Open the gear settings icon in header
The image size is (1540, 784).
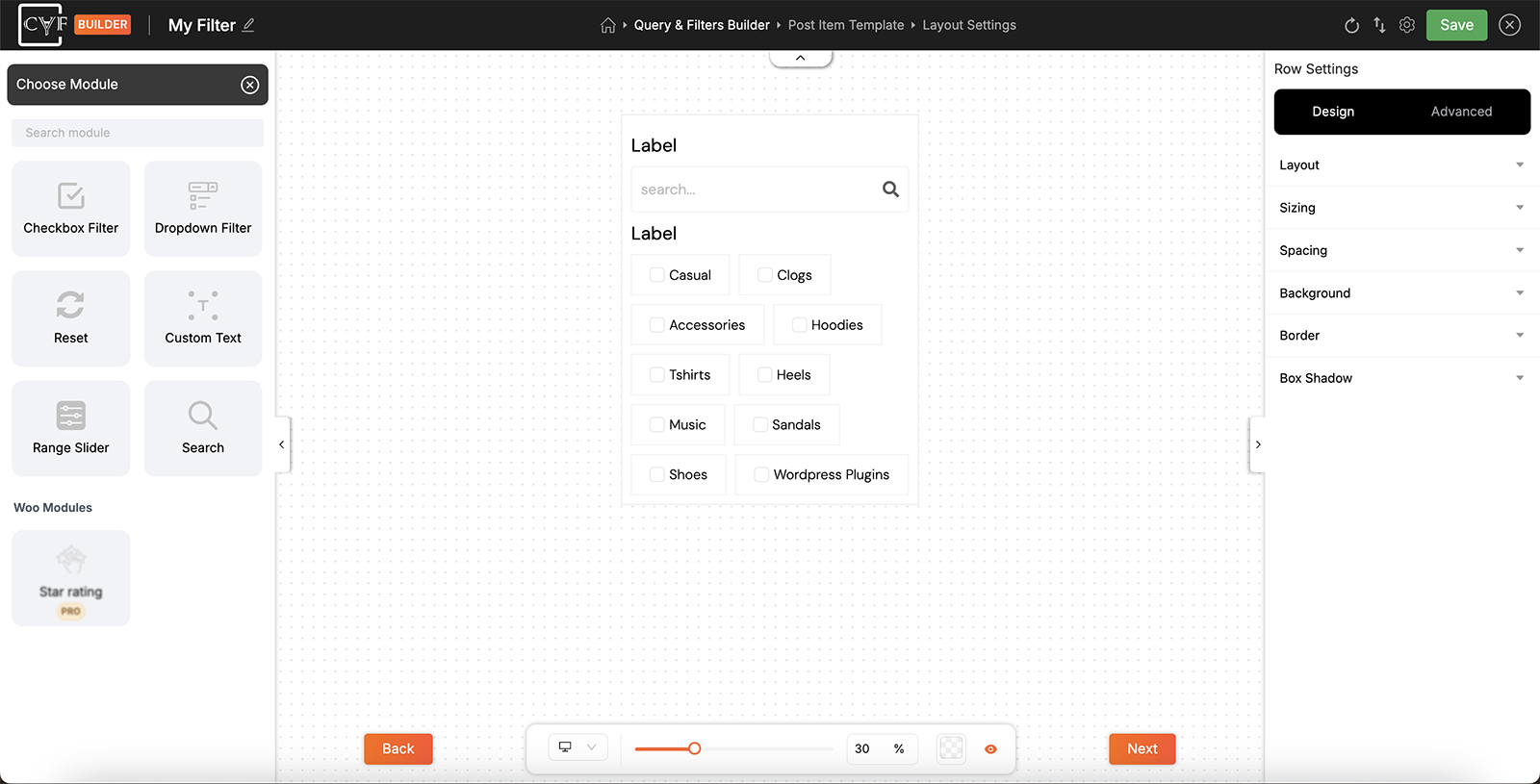1407,25
